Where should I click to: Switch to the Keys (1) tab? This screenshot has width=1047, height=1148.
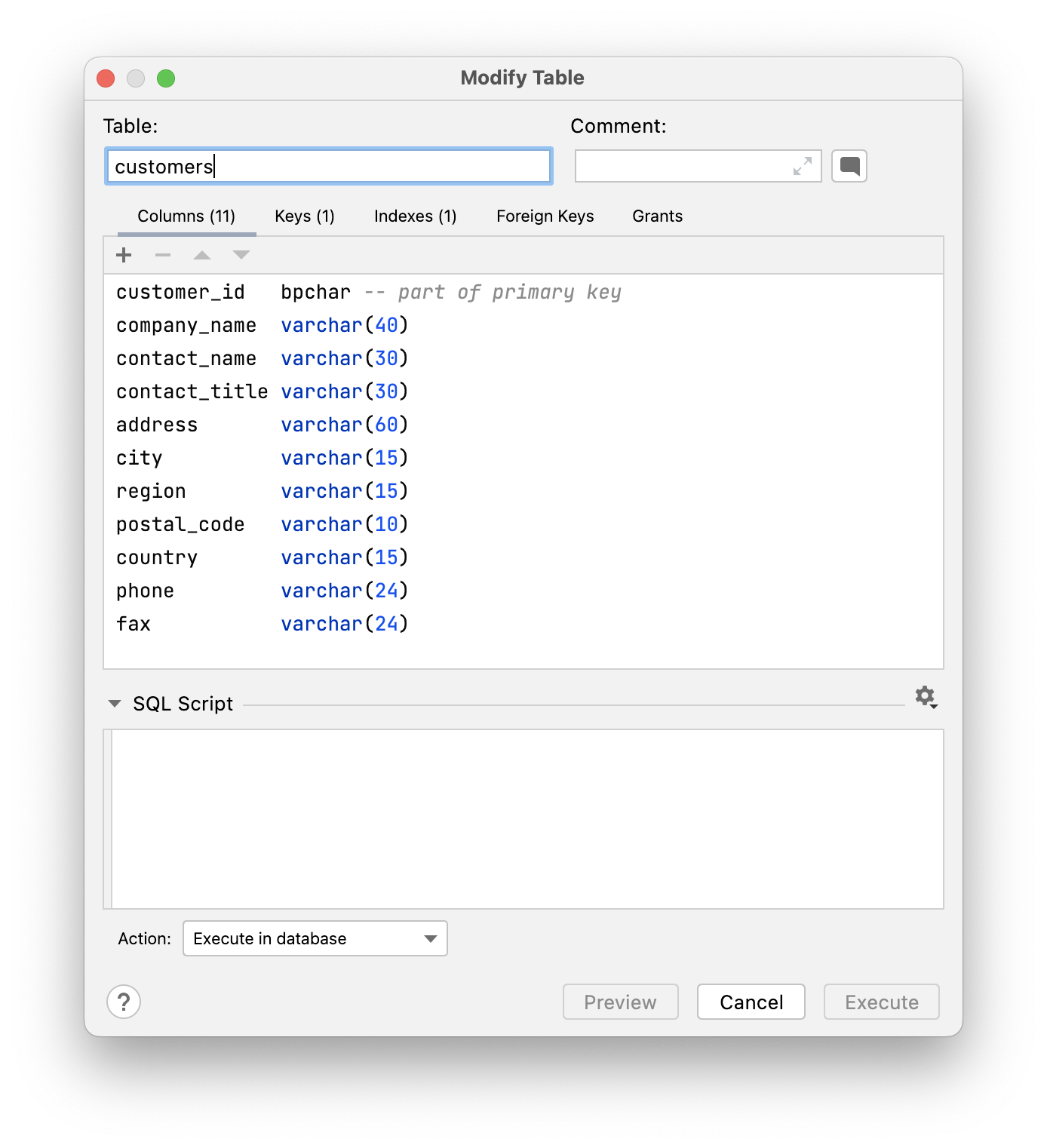305,216
